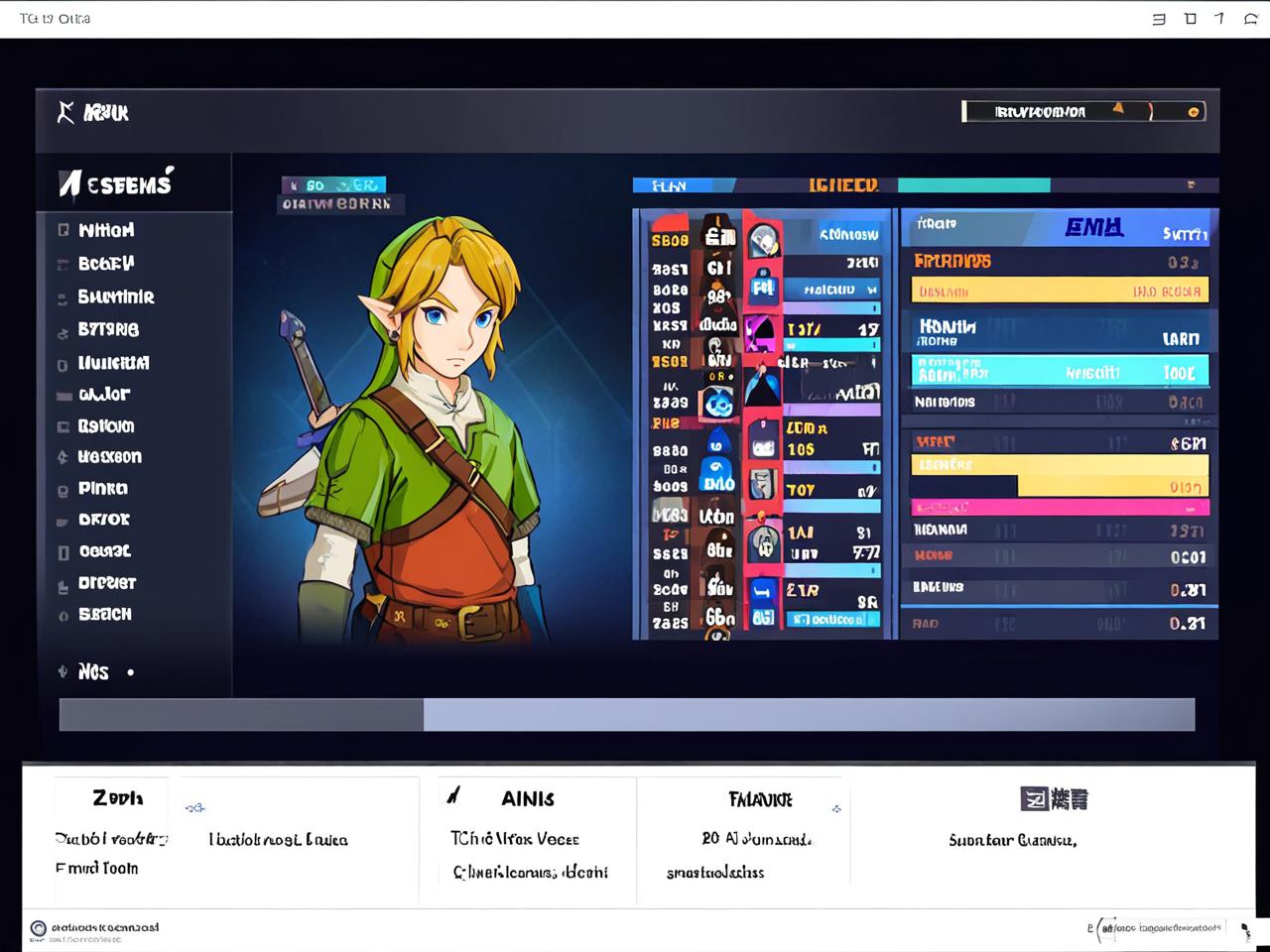
Task: Click the blue square icon at the bottom of the red column
Action: (x=762, y=594)
